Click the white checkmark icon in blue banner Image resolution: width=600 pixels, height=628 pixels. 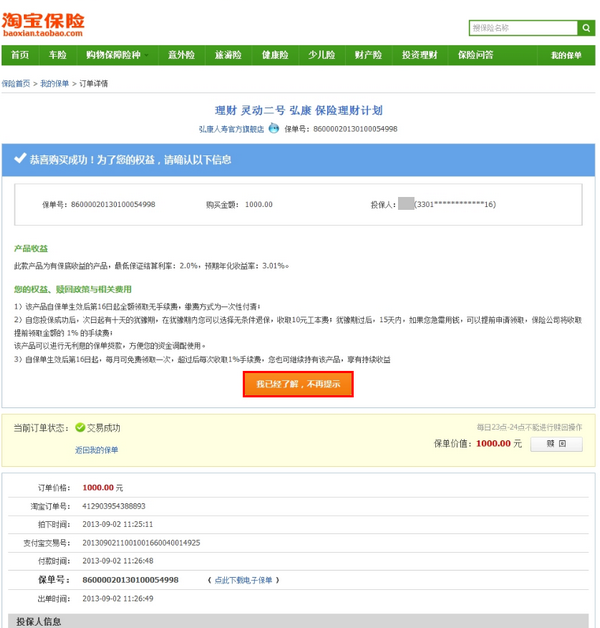(20, 159)
